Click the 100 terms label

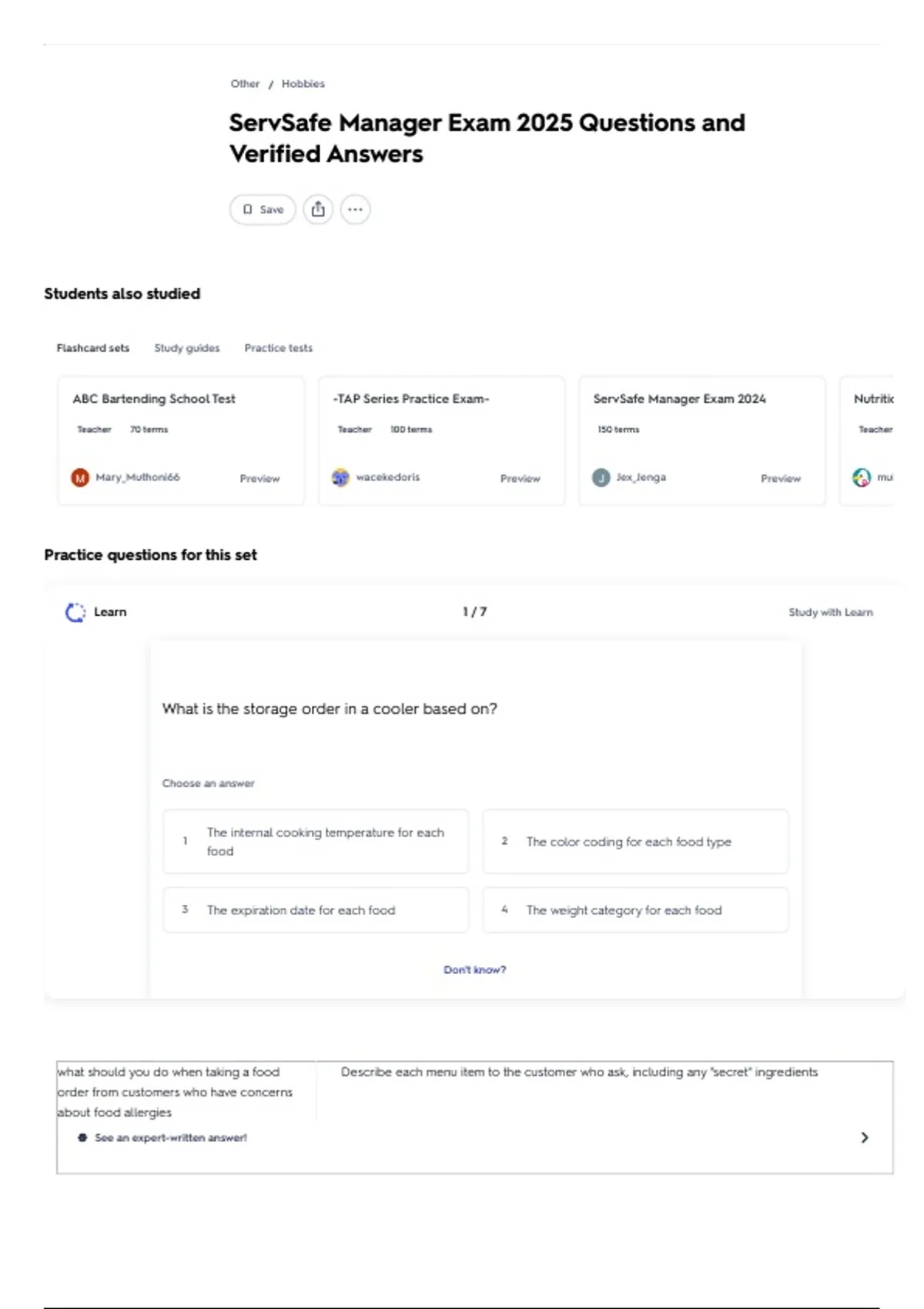411,430
